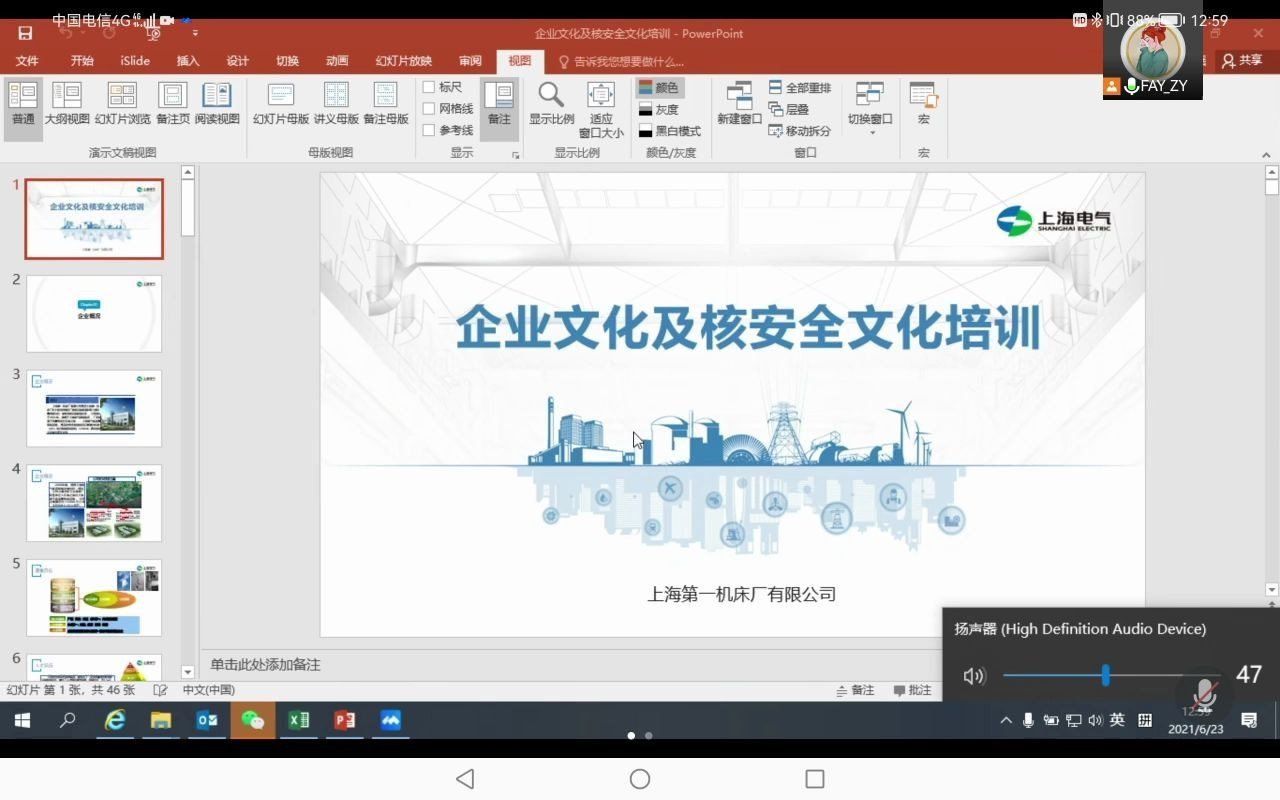This screenshot has height=800, width=1280.
Task: Click 中文(中国) language indicator
Action: click(208, 690)
